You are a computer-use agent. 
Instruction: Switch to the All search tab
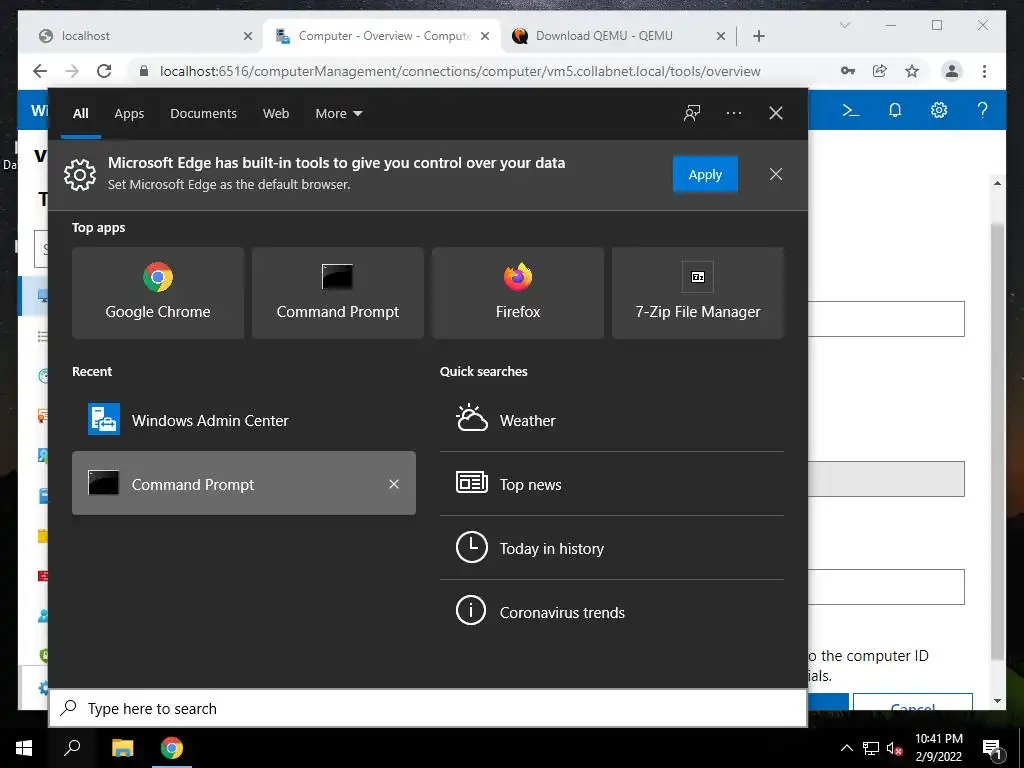(x=81, y=114)
